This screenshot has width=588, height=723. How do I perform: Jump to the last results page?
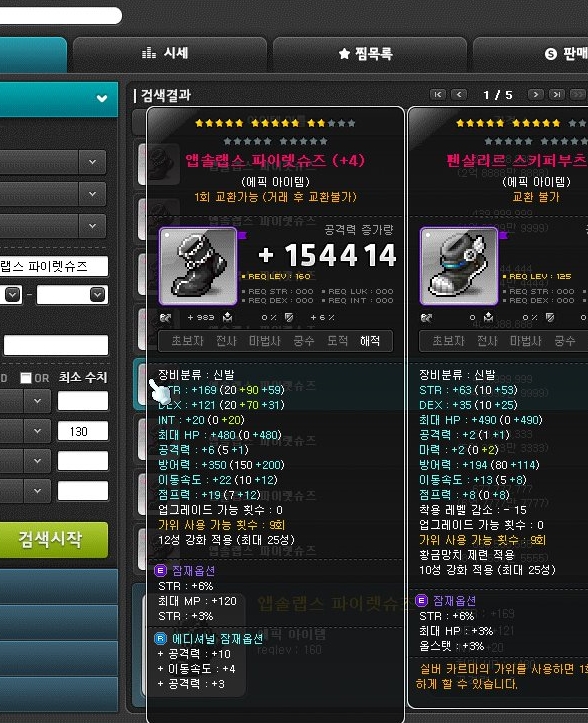pos(557,95)
